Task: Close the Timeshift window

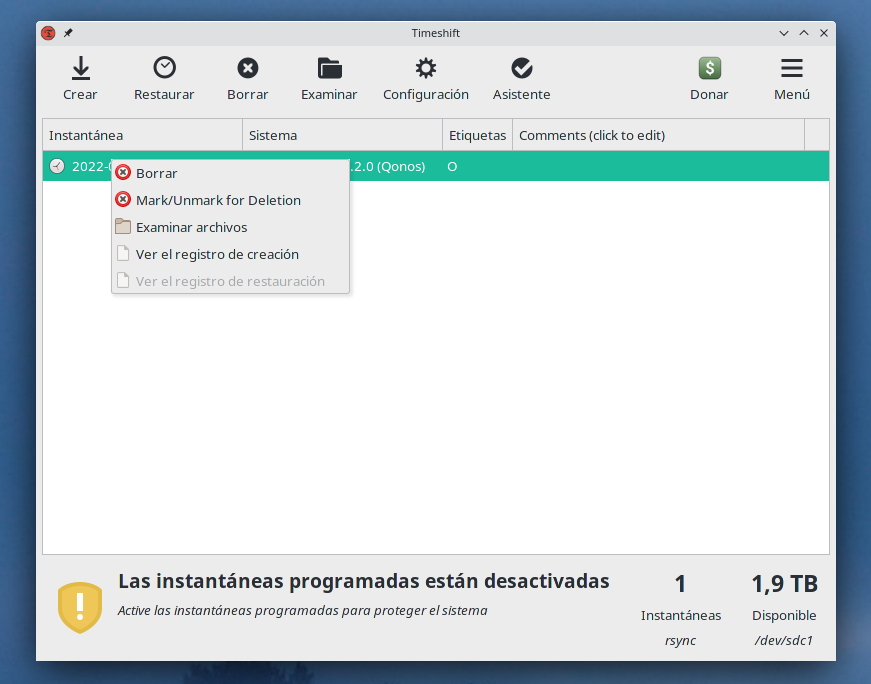Action: [824, 33]
